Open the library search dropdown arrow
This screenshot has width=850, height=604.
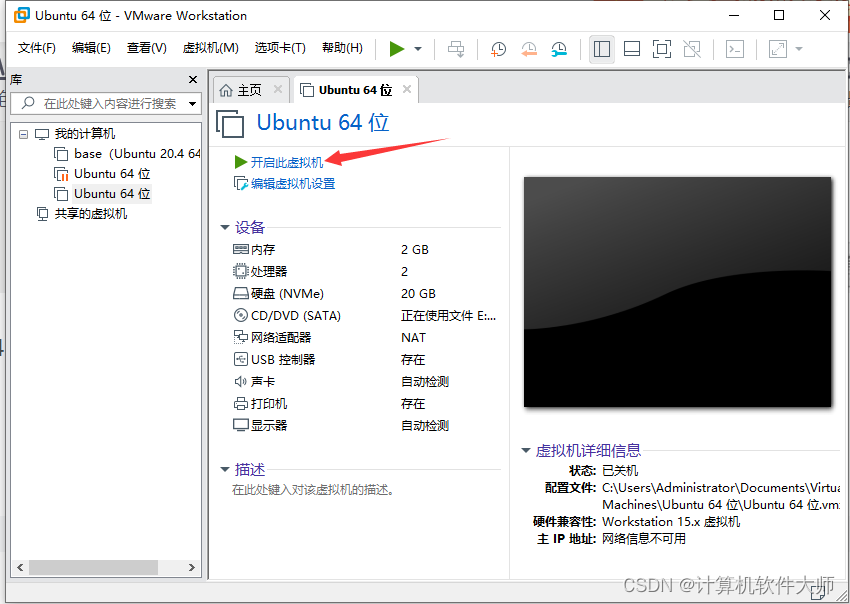(192, 104)
